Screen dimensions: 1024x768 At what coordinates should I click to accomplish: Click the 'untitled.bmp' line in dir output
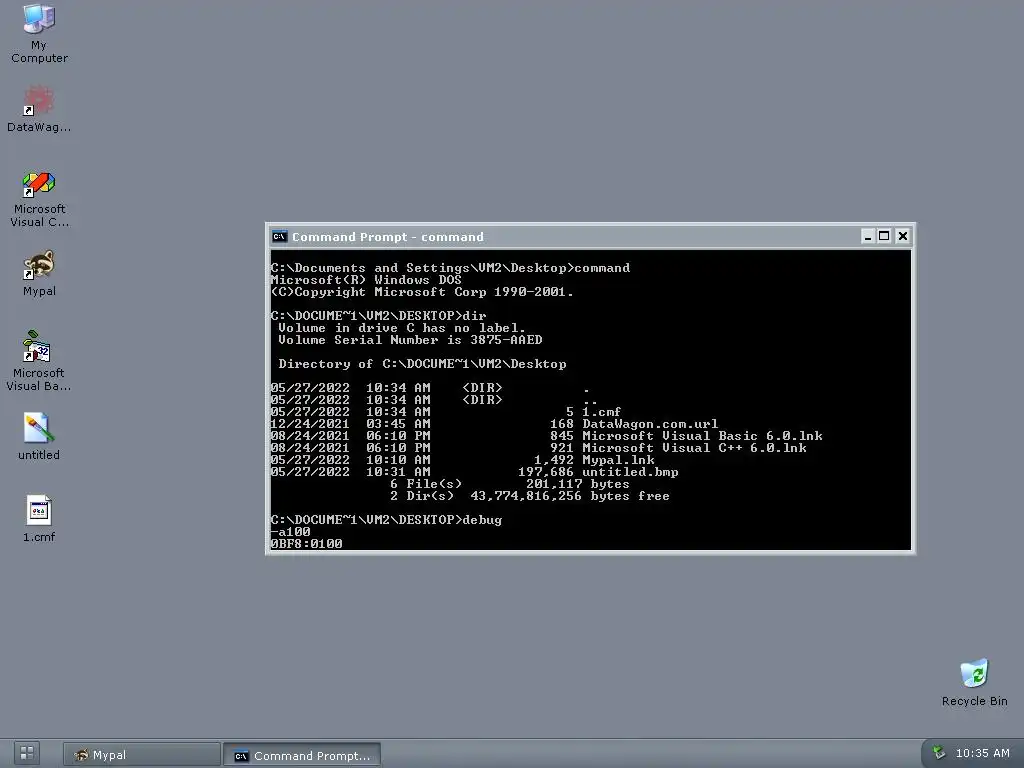coord(475,472)
